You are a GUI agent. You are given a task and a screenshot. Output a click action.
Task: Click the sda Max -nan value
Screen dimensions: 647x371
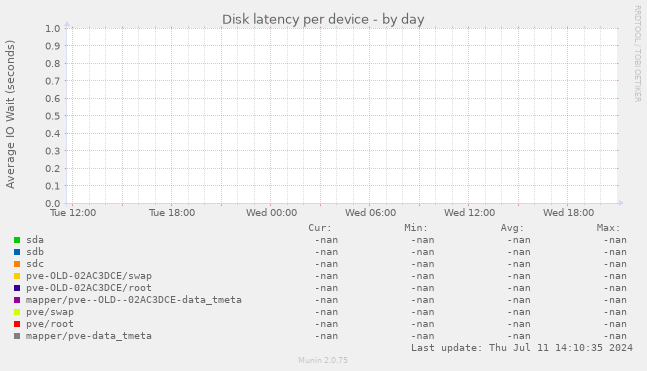615,240
